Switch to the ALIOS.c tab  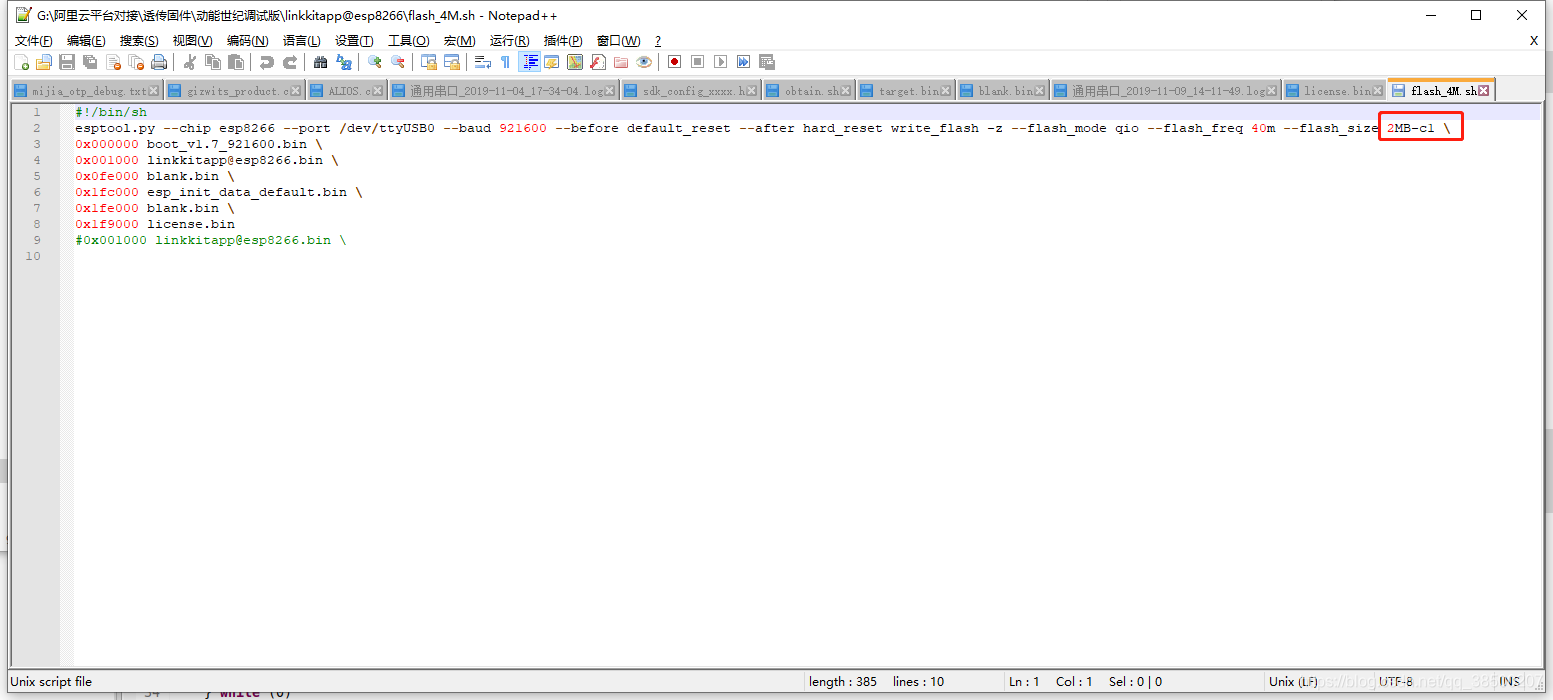point(347,91)
